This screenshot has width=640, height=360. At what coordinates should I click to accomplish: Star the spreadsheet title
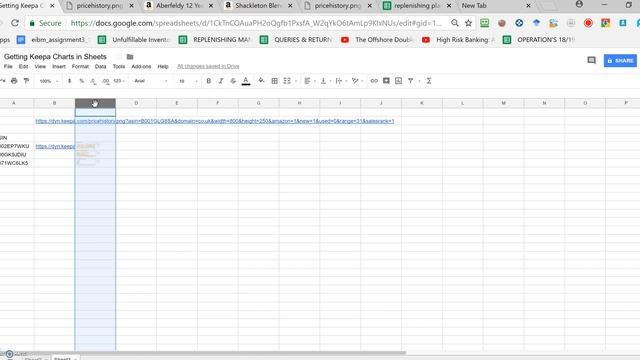click(119, 57)
